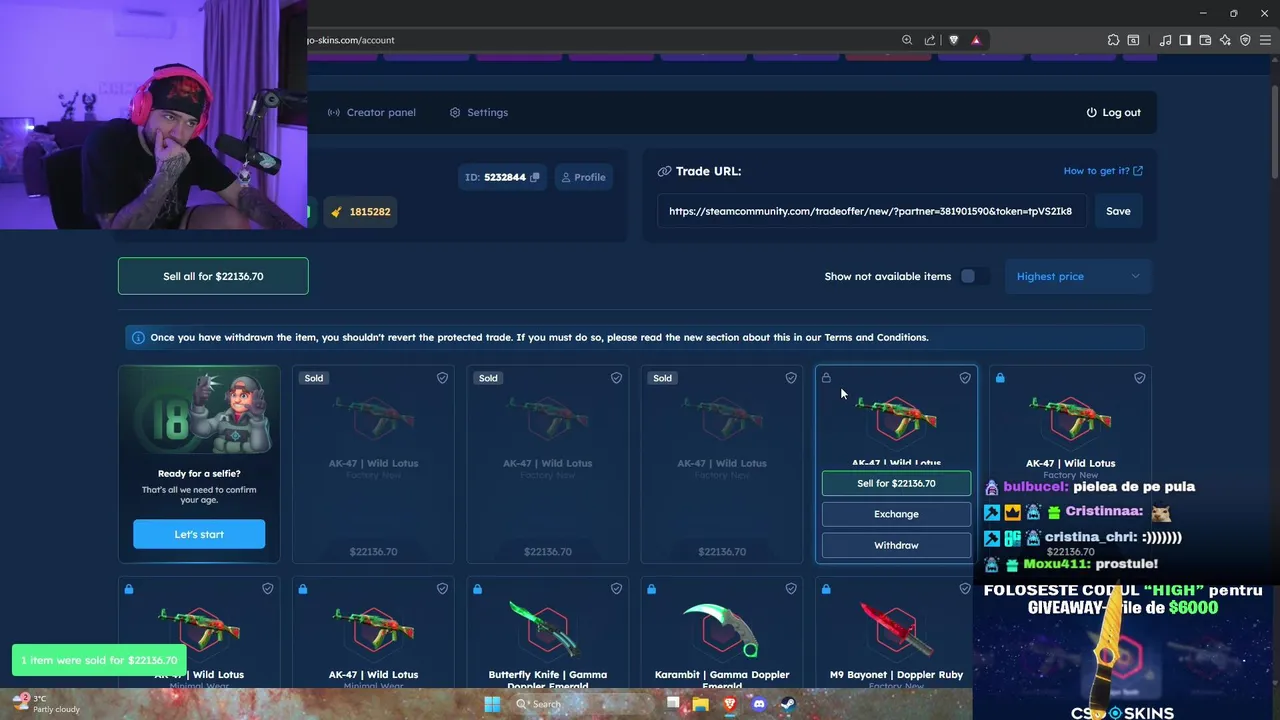Click the Exchange button
The height and width of the screenshot is (720, 1280).
[x=896, y=514]
